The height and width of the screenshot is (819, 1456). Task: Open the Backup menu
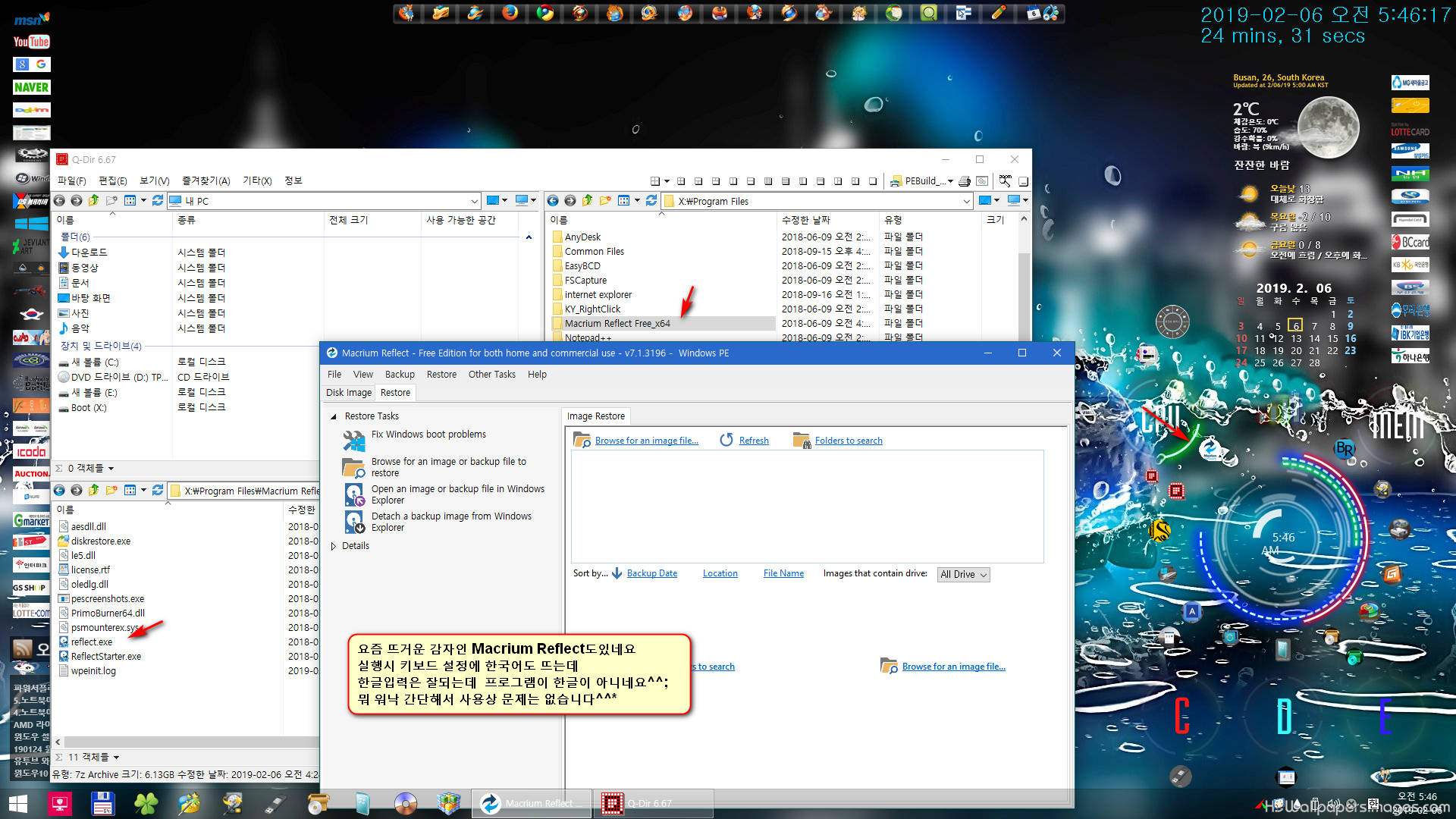point(400,375)
